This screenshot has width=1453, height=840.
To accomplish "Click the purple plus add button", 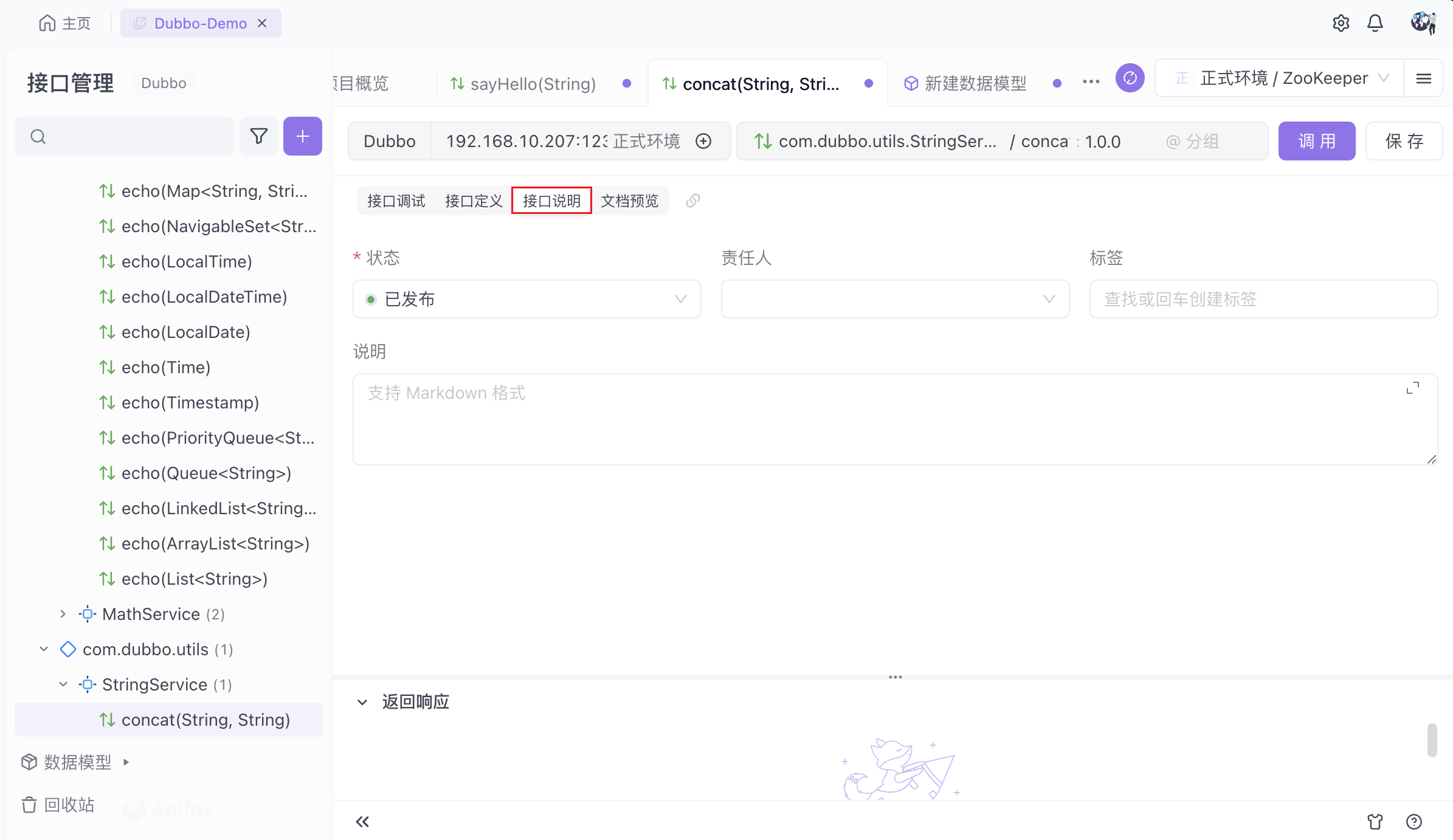I will 302,136.
